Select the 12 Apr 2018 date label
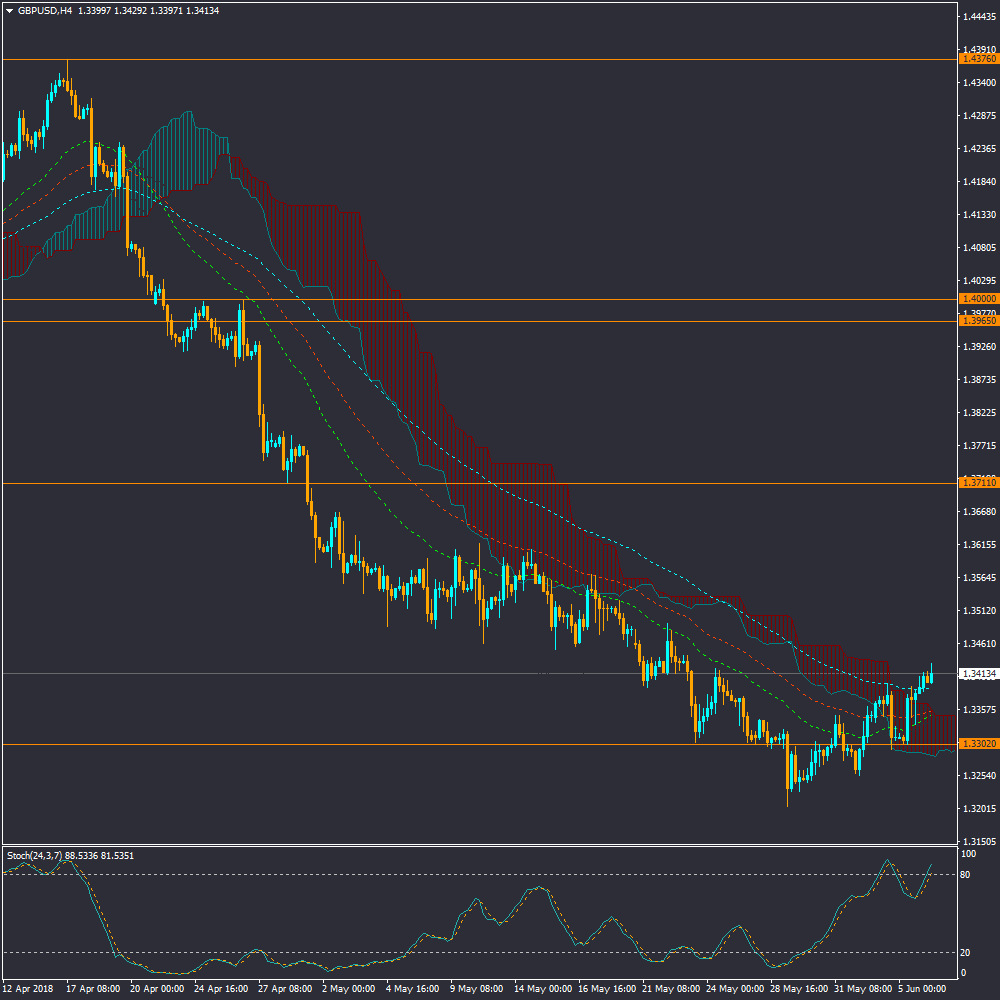The height and width of the screenshot is (1000, 1000). click(x=27, y=988)
